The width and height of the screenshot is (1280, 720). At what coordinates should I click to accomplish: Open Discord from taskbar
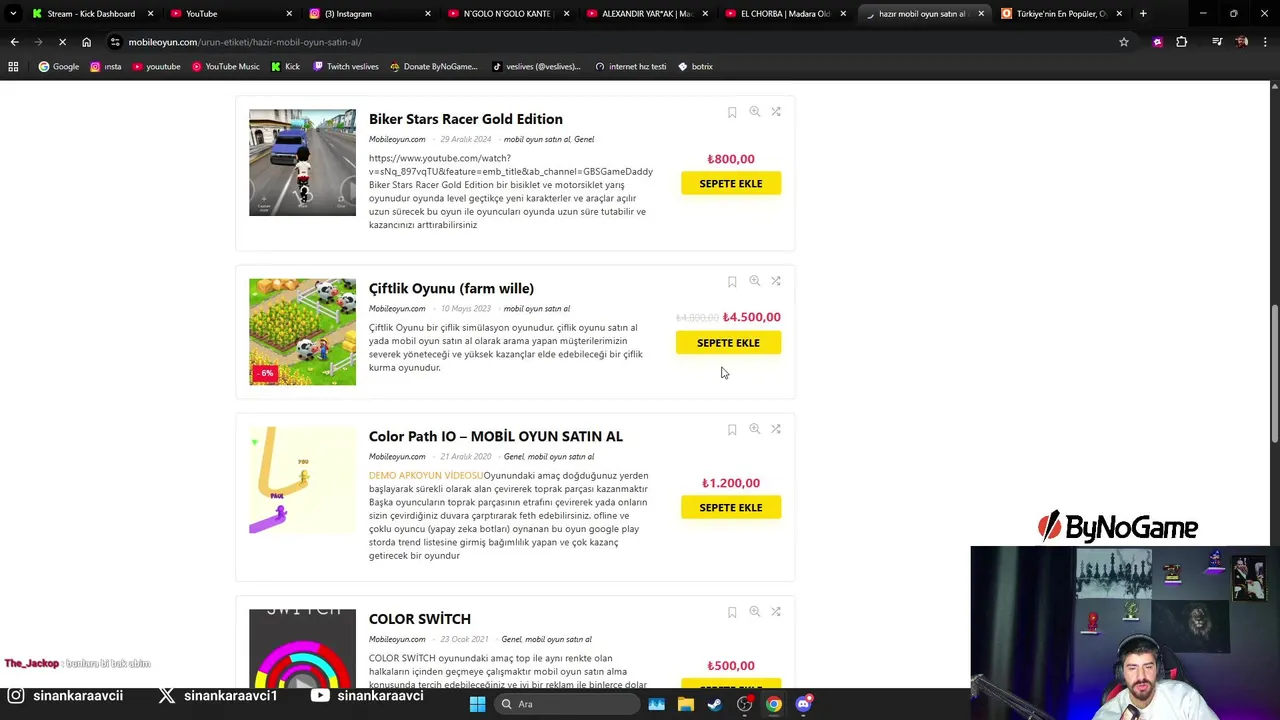804,704
